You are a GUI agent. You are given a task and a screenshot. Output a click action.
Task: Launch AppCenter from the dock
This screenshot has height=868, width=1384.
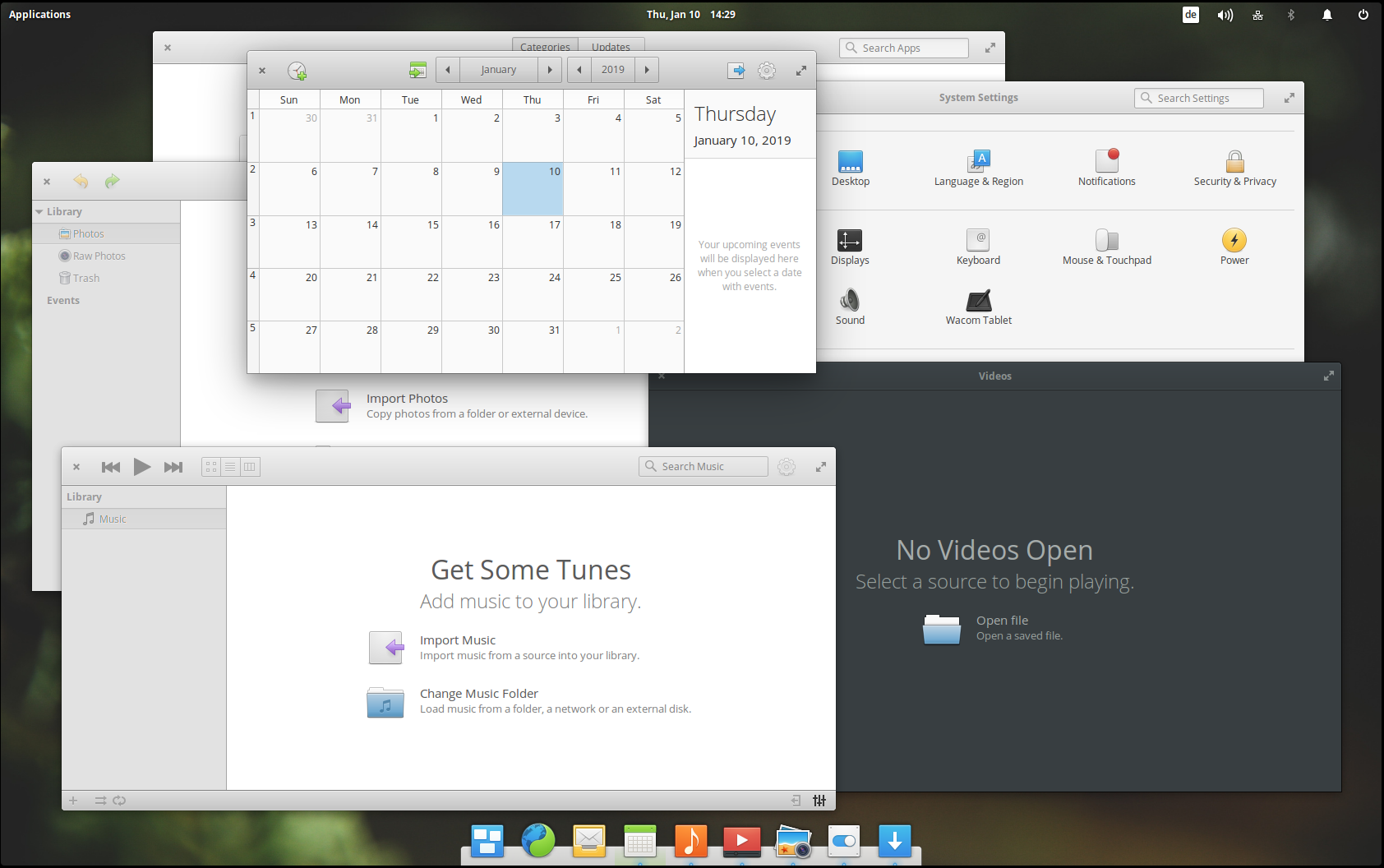point(894,841)
